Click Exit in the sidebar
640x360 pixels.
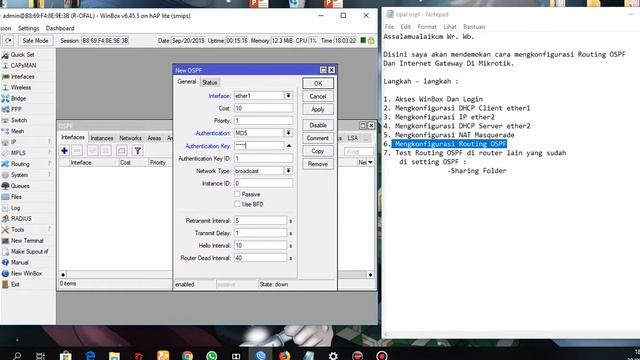point(15,284)
